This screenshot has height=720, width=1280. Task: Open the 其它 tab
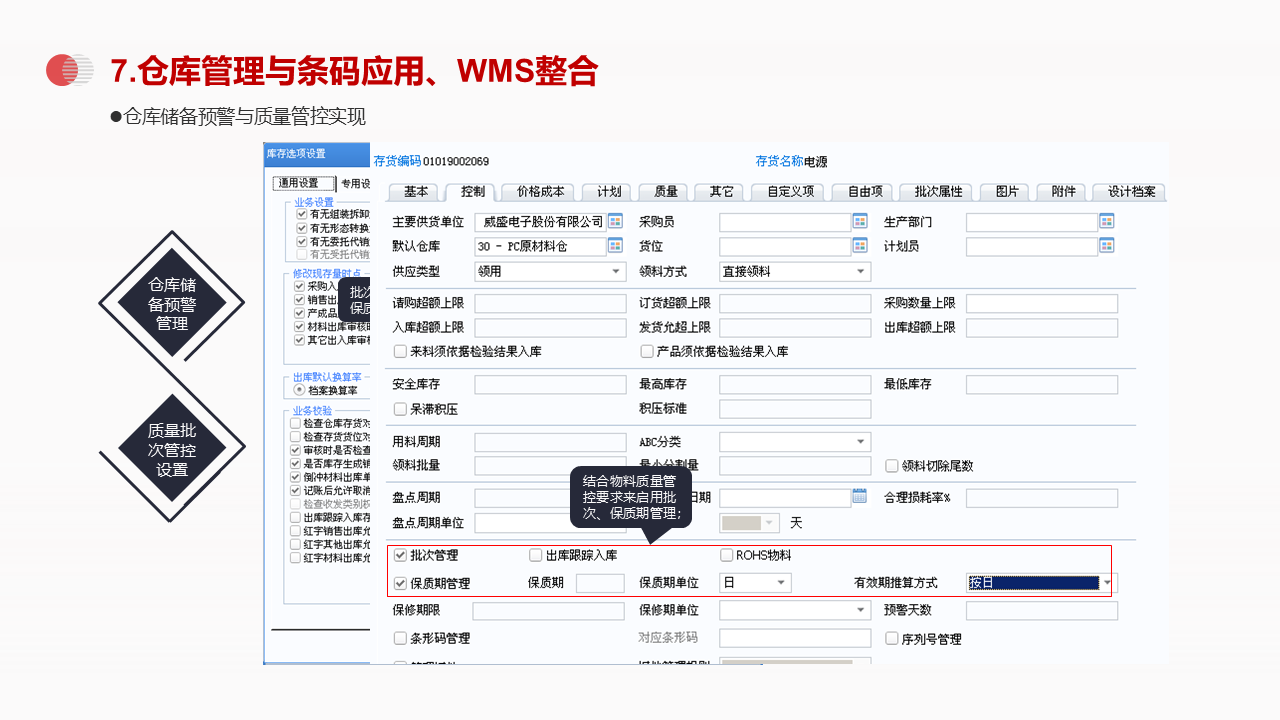coord(721,192)
